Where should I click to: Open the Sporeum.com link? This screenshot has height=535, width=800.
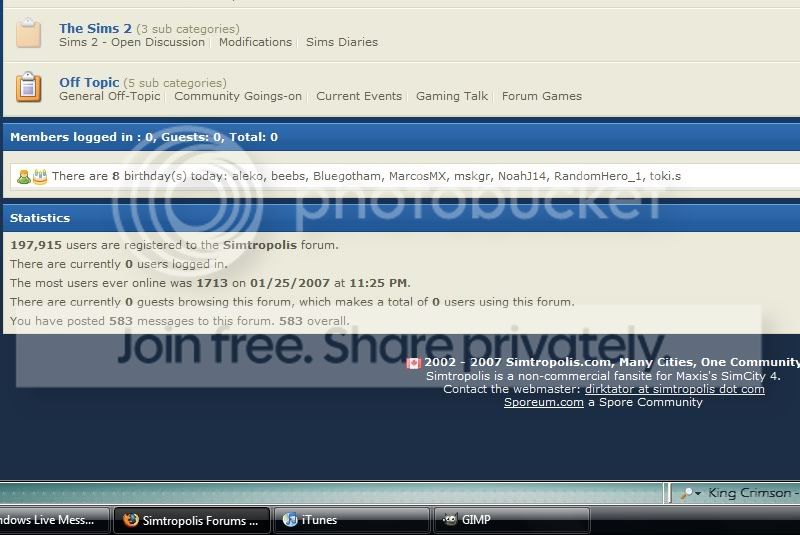543,402
